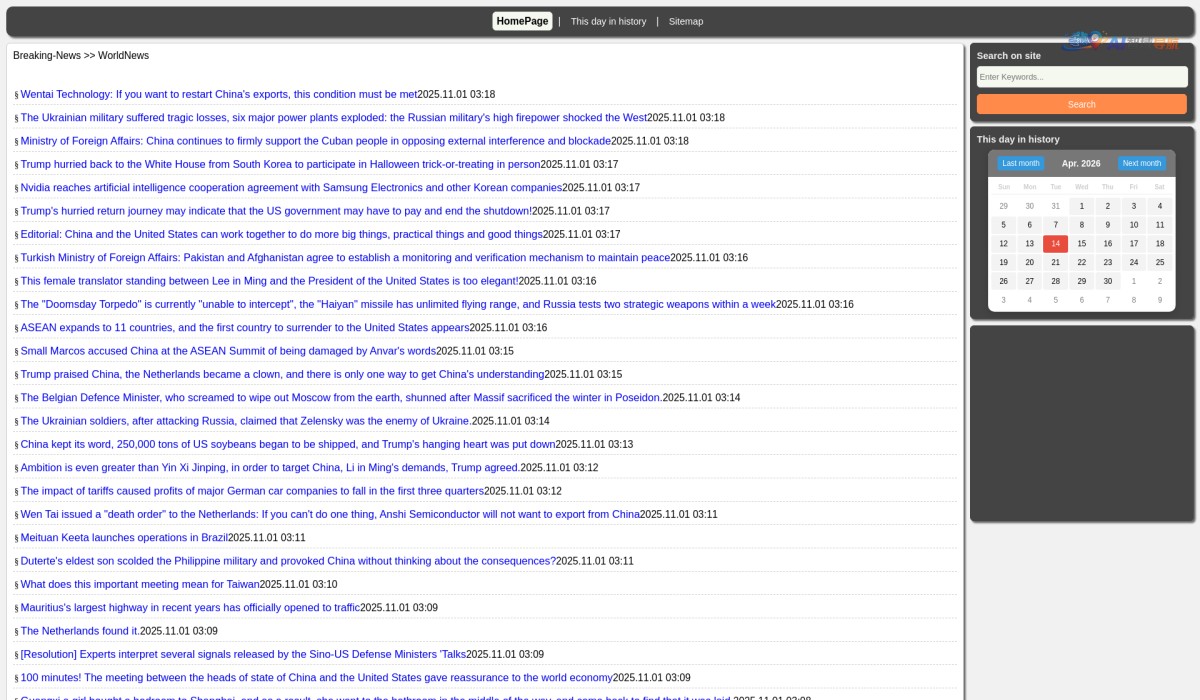
Task: Read the ASEAN expands to 11 countries article
Action: tap(245, 327)
